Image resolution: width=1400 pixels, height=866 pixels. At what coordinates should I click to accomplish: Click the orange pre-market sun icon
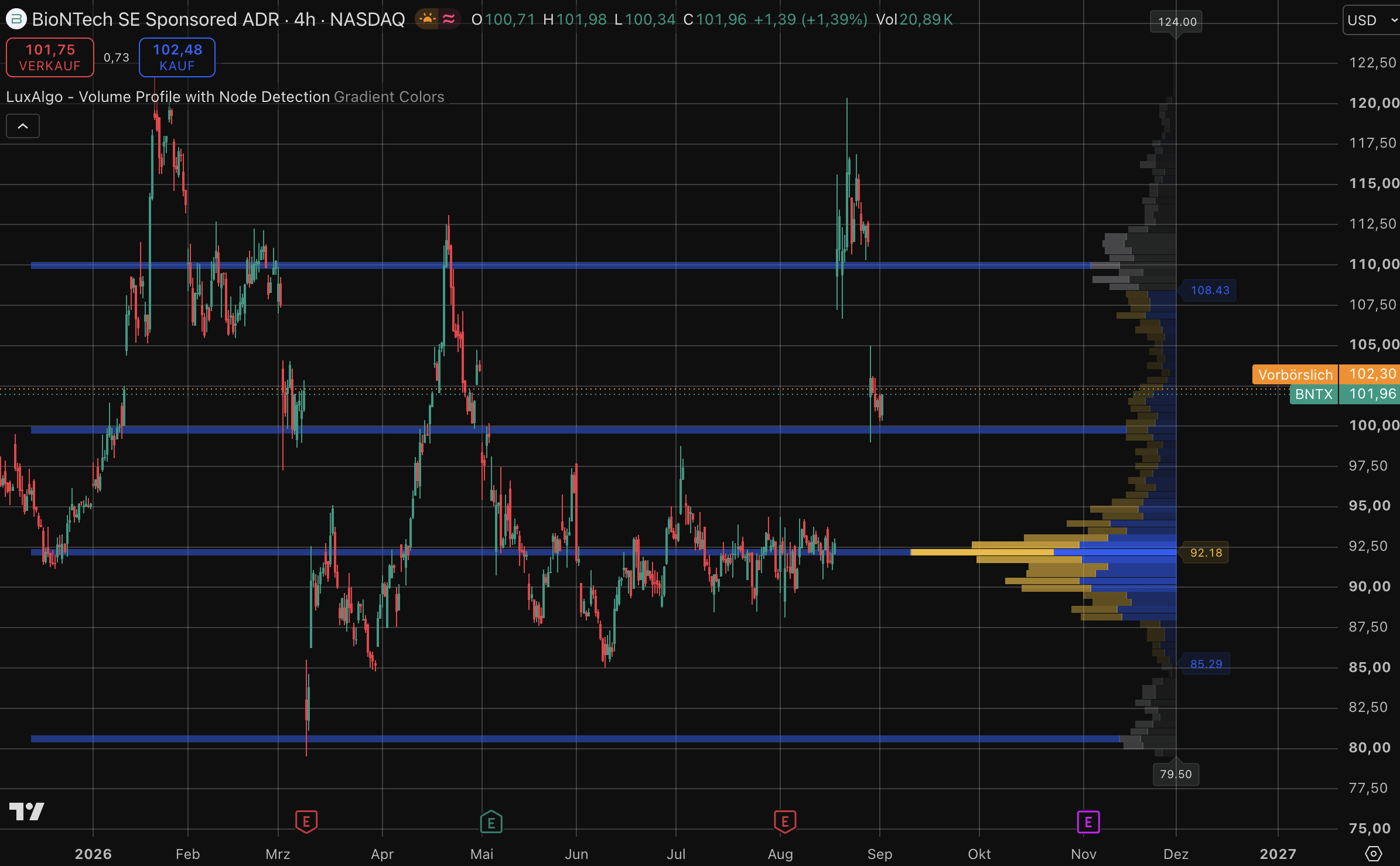coord(428,19)
